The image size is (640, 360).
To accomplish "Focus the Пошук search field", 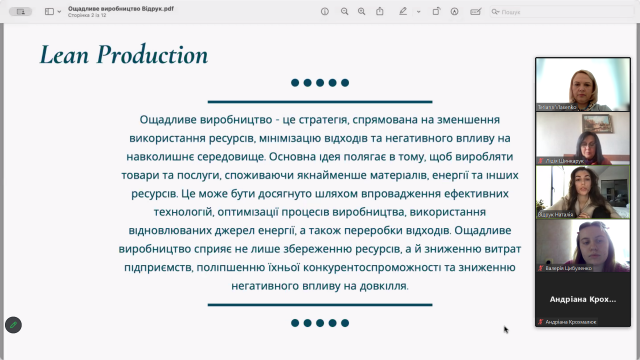I will (562, 12).
